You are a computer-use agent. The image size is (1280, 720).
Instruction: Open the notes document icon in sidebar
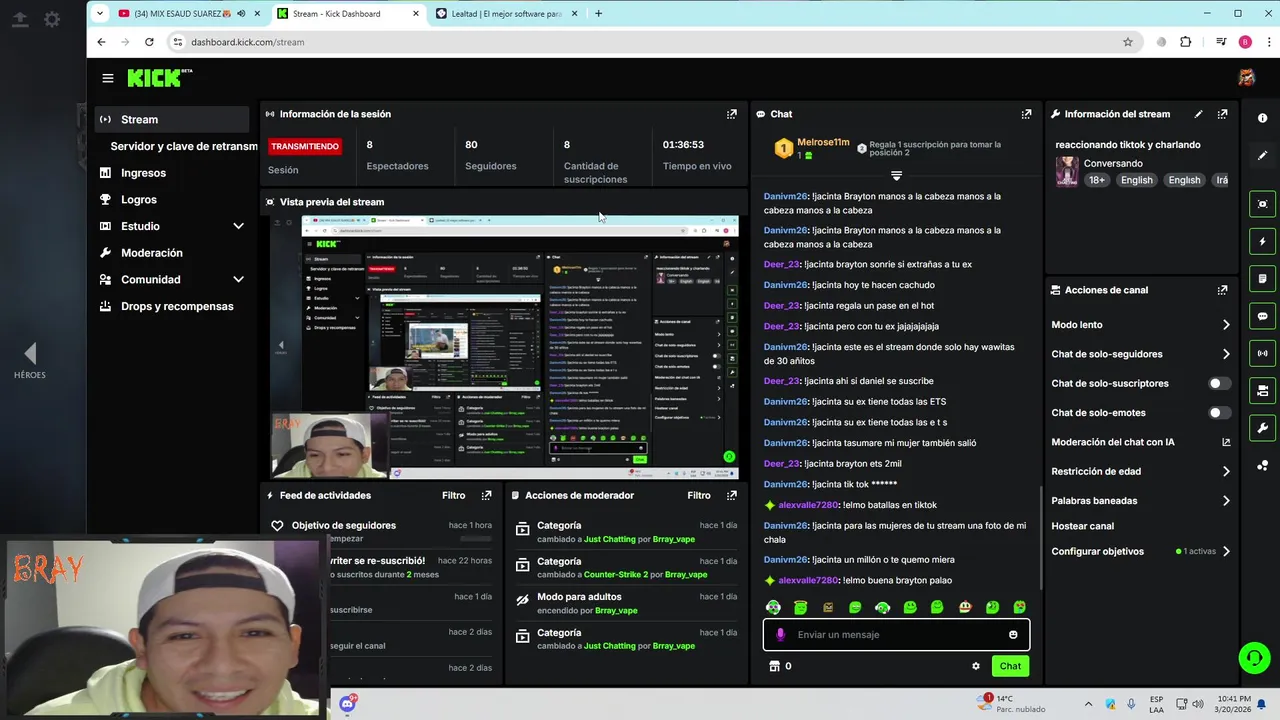(x=1262, y=279)
